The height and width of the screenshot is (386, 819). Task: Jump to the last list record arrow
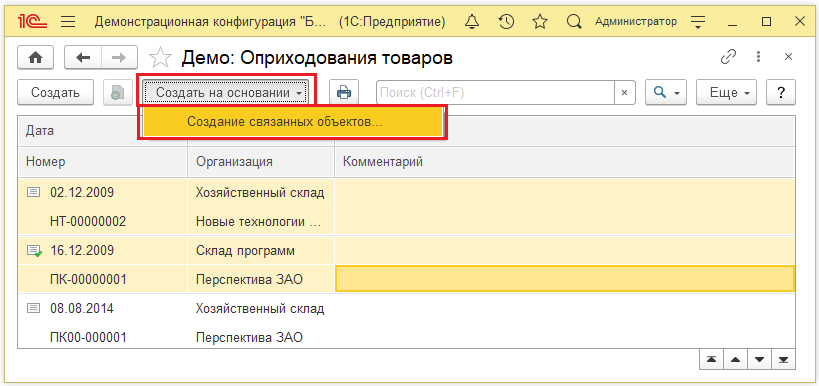[783, 359]
